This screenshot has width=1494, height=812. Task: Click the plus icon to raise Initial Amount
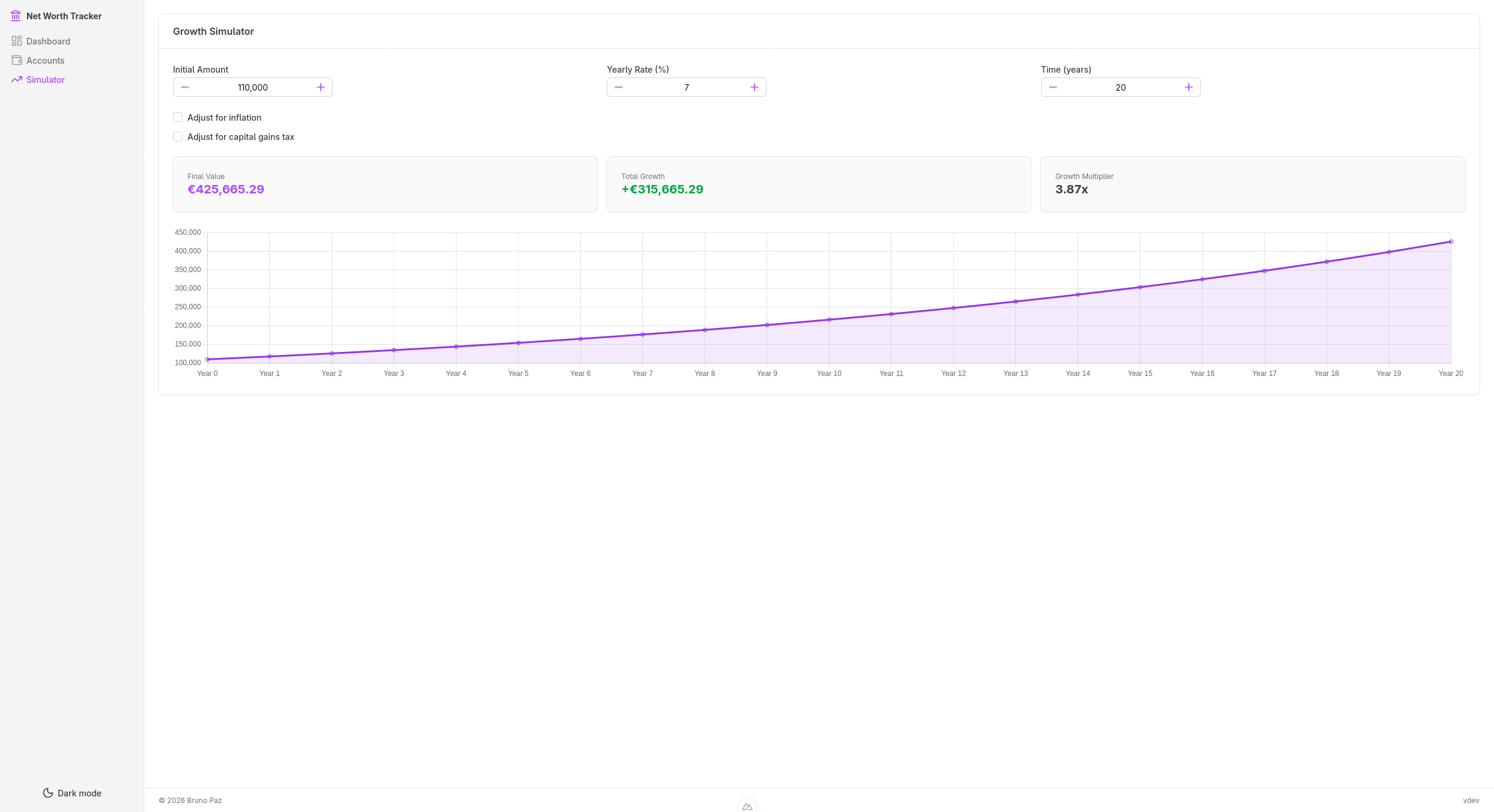tap(321, 87)
